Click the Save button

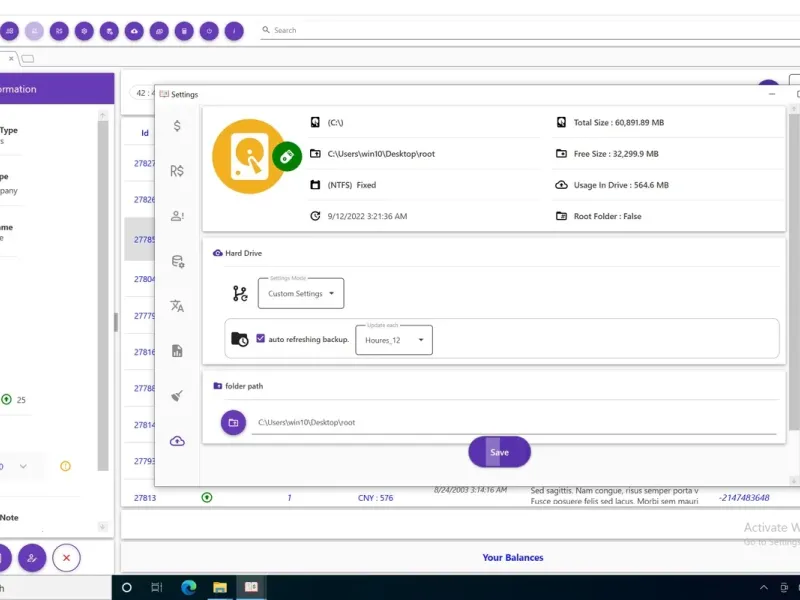499,452
